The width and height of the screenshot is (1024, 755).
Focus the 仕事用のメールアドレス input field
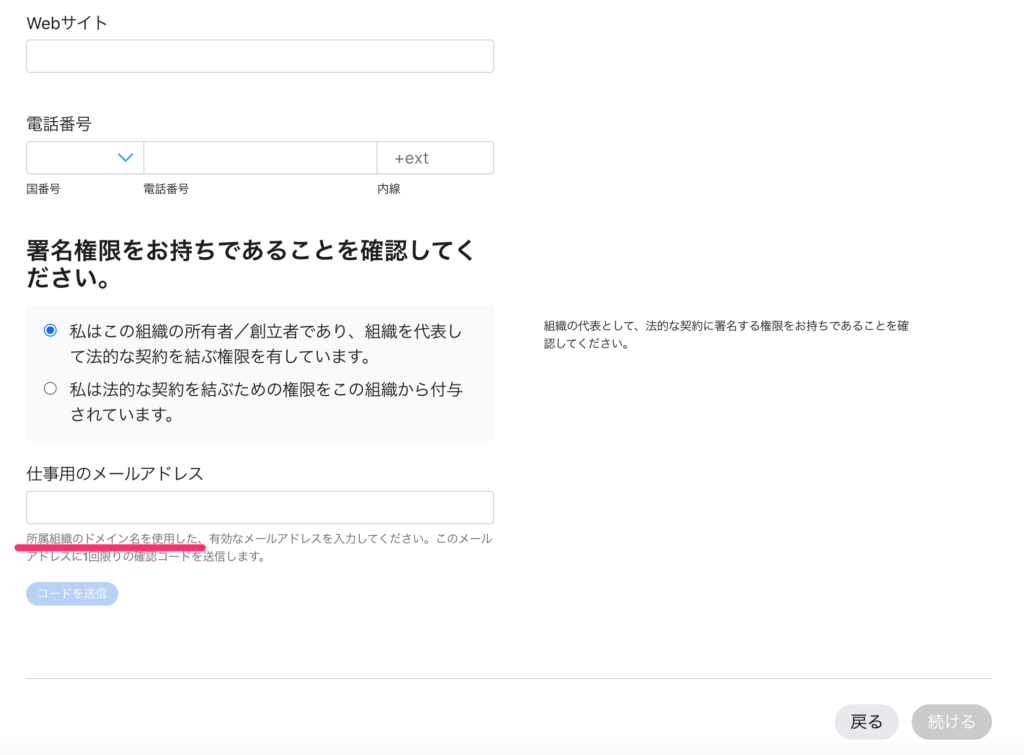(260, 507)
